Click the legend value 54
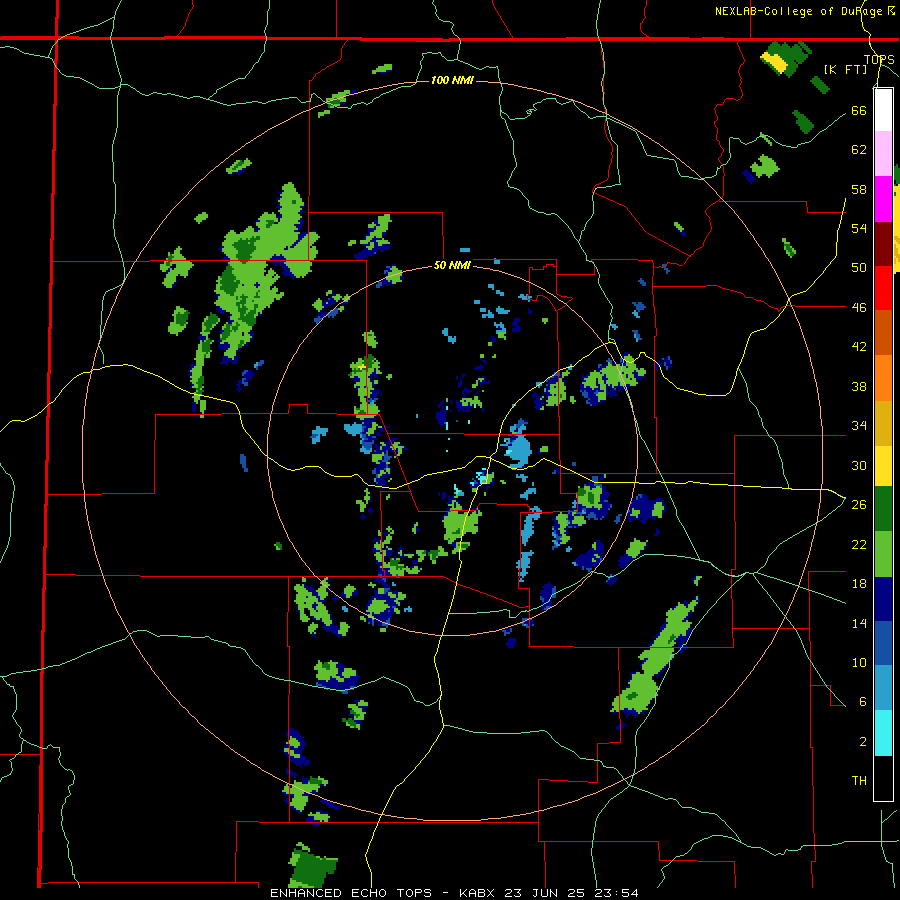 click(x=859, y=228)
